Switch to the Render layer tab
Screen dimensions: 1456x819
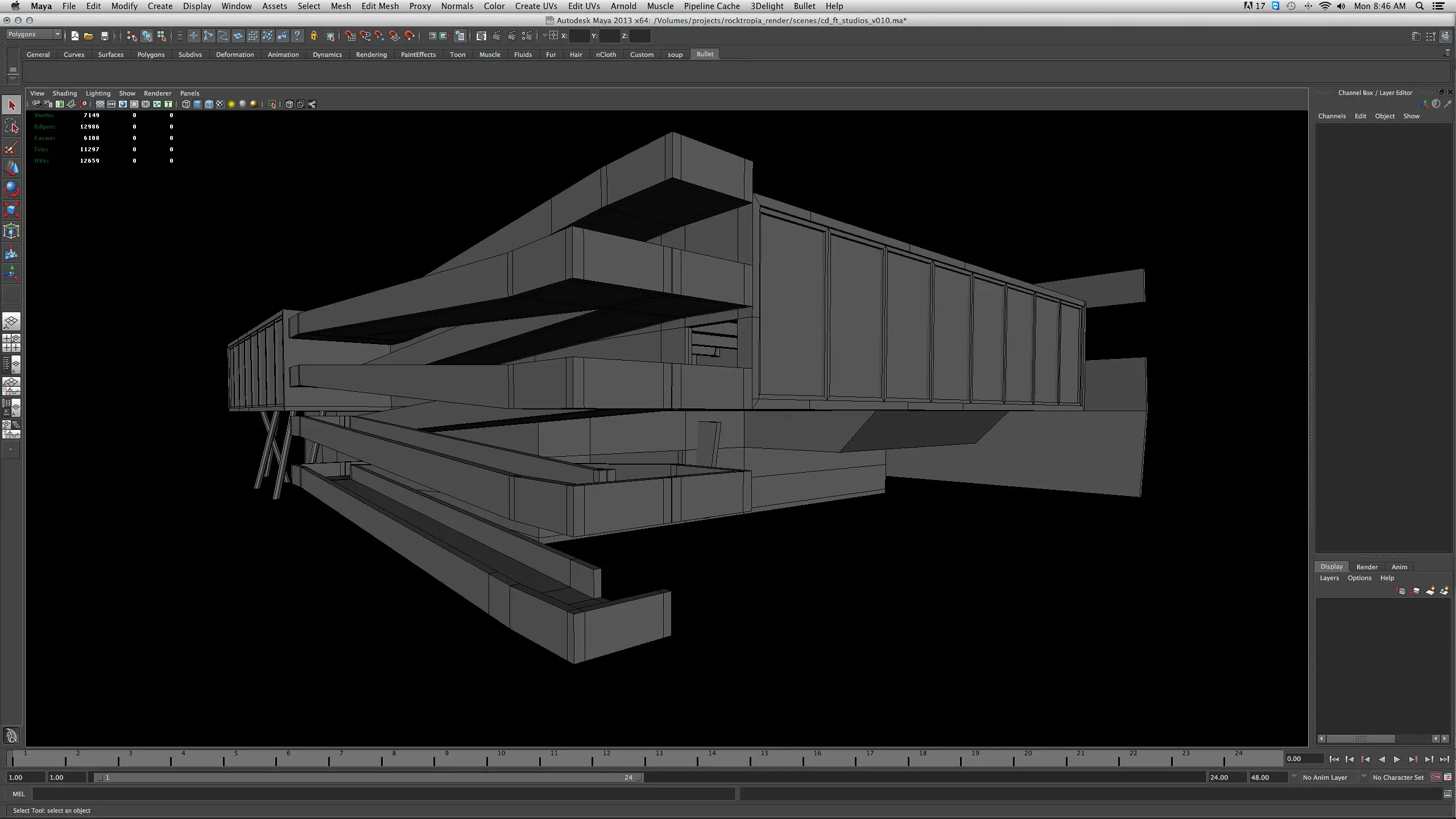(x=1367, y=567)
